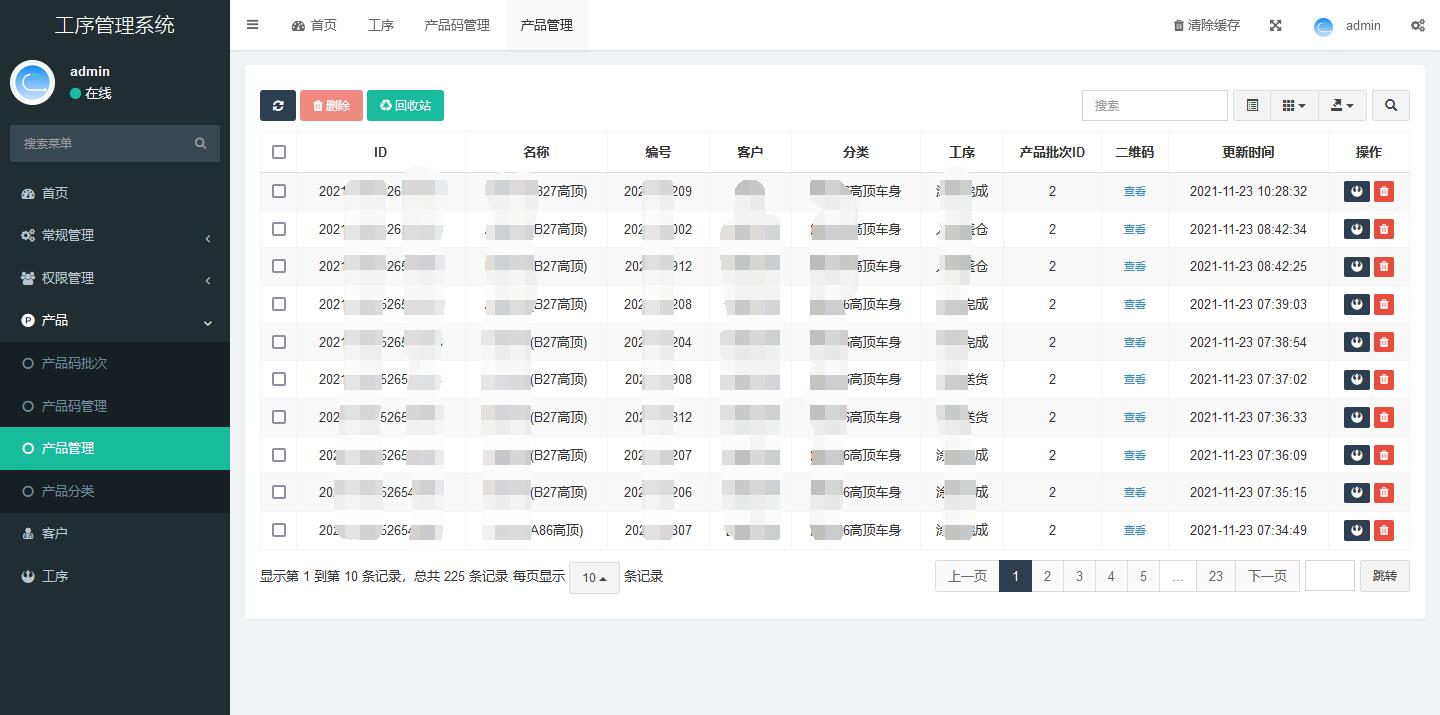Collapse the 产品 sidebar menu
Screen dimensions: 1440x715
[x=115, y=320]
